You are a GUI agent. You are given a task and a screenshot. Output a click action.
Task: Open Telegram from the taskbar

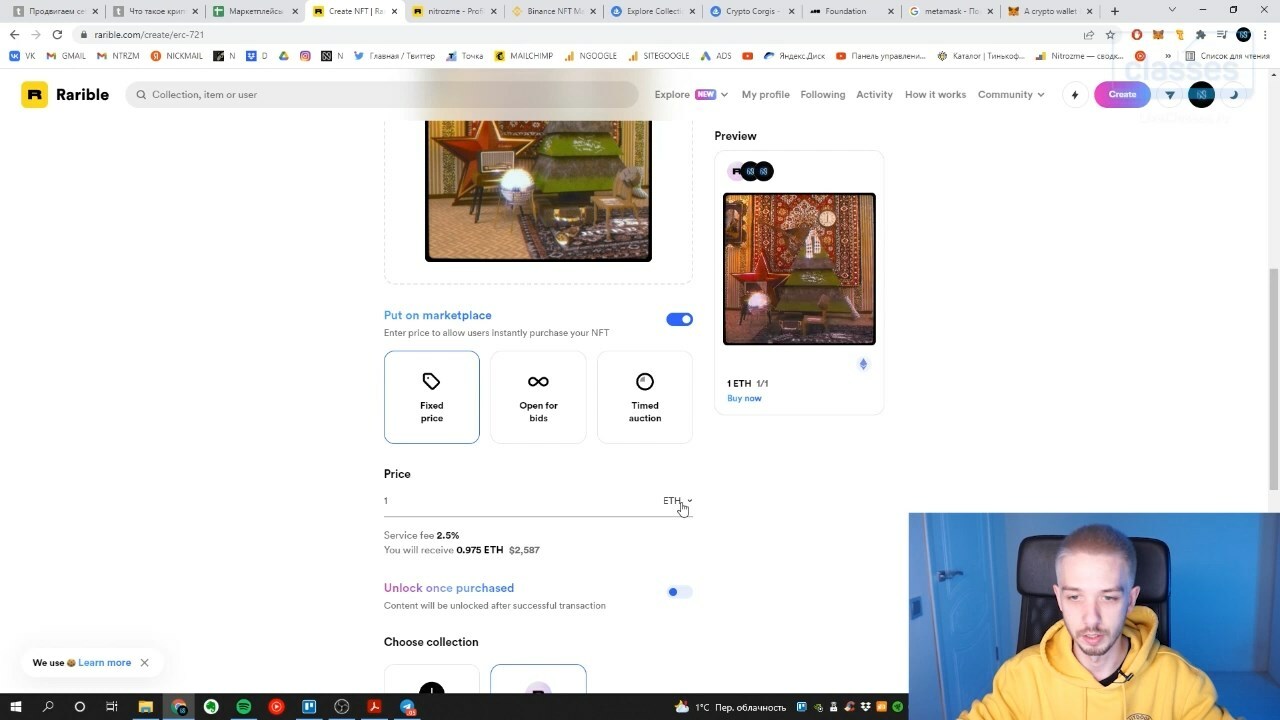click(407, 707)
